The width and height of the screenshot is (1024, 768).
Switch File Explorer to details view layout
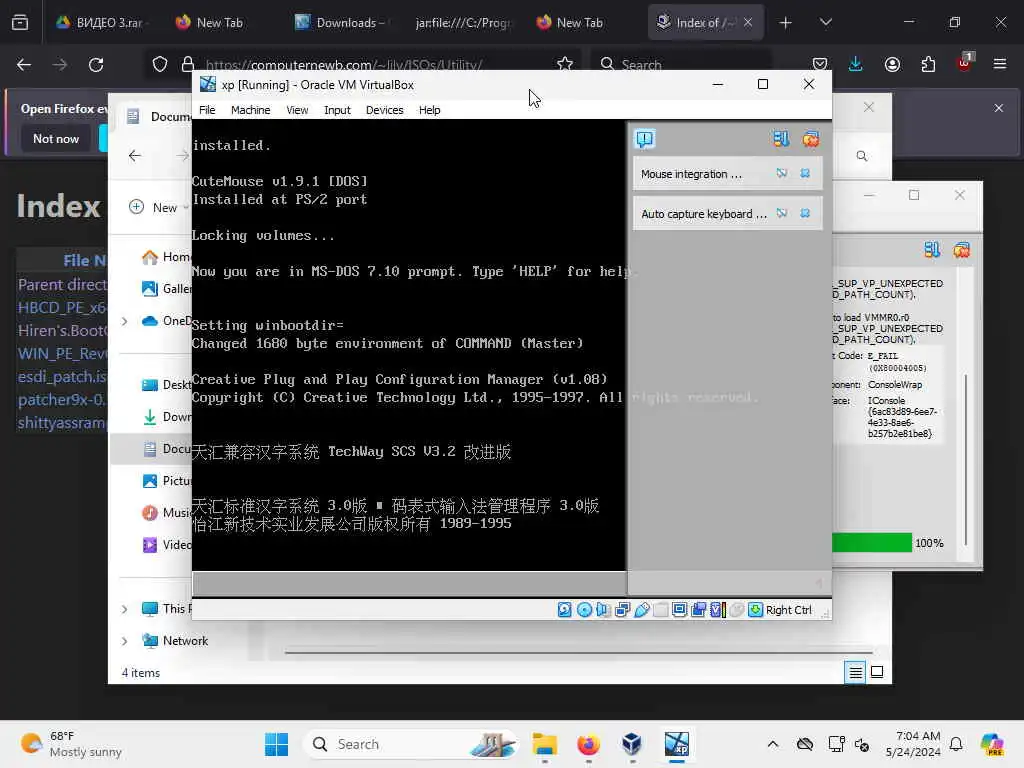point(855,672)
